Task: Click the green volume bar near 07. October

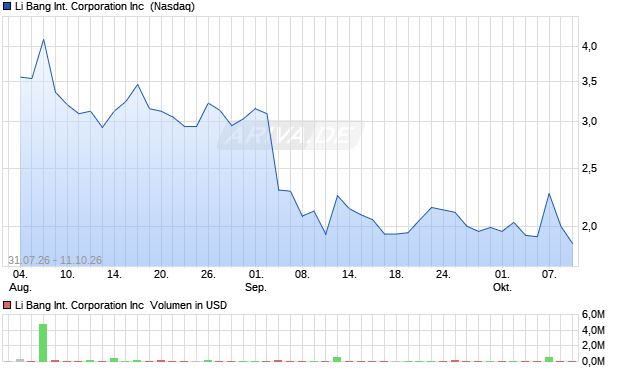Action: 549,359
